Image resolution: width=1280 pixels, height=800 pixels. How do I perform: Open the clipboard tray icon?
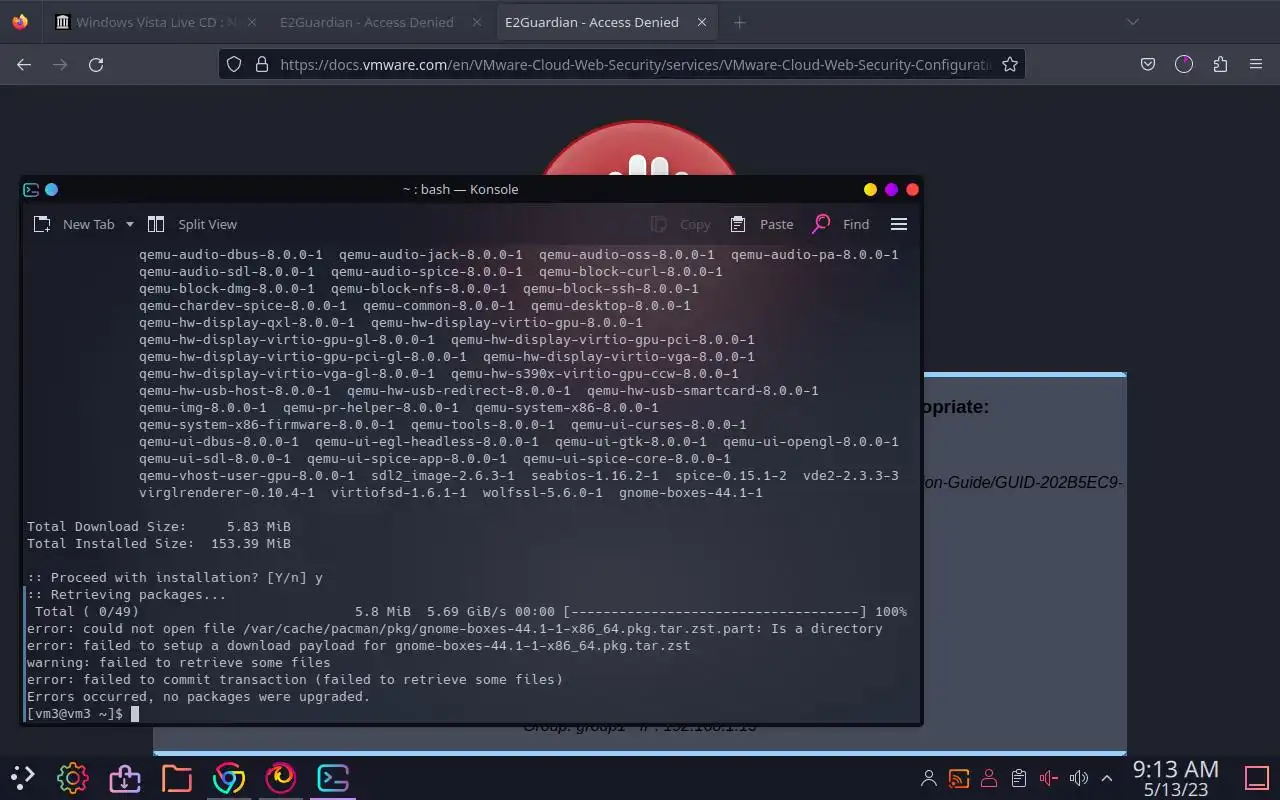click(x=1019, y=777)
